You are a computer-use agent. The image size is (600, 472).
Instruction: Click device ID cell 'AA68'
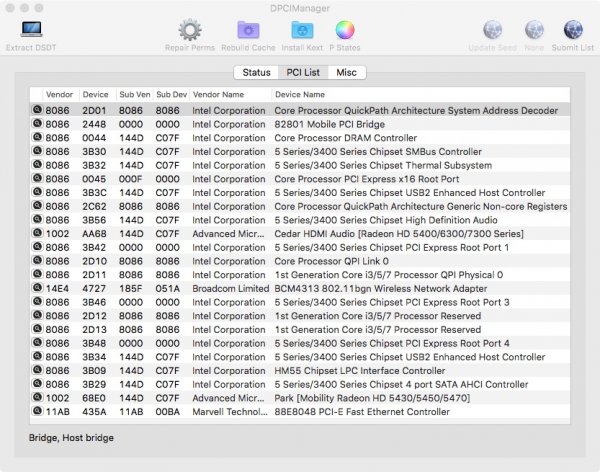click(x=94, y=234)
